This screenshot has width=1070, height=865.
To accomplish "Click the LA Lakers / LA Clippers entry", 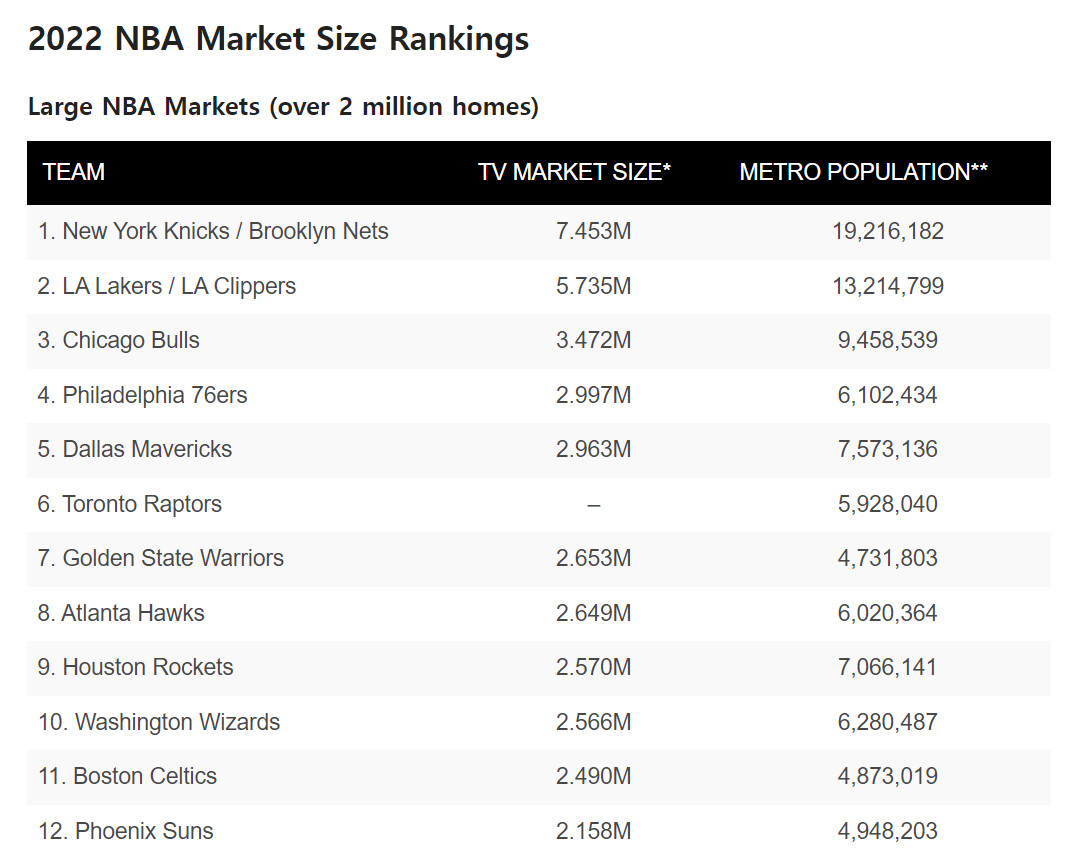I will (167, 286).
